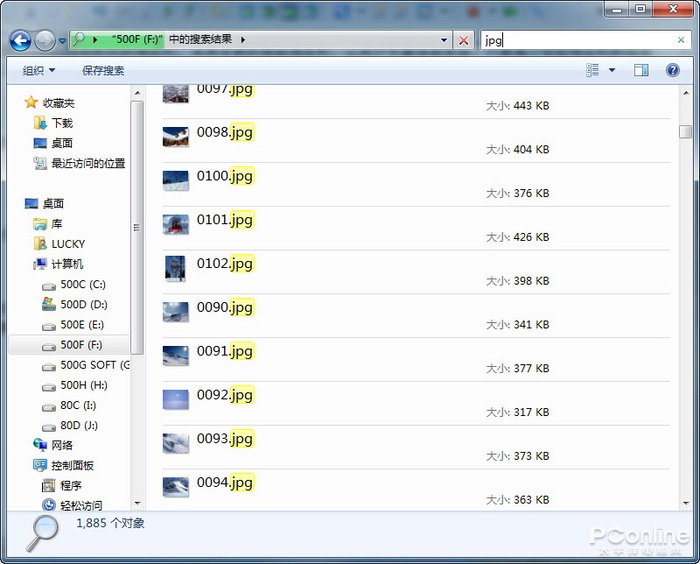The image size is (700, 564).
Task: Click 中的搜索结果 breadcrumb arrow
Action: pyautogui.click(x=243, y=40)
